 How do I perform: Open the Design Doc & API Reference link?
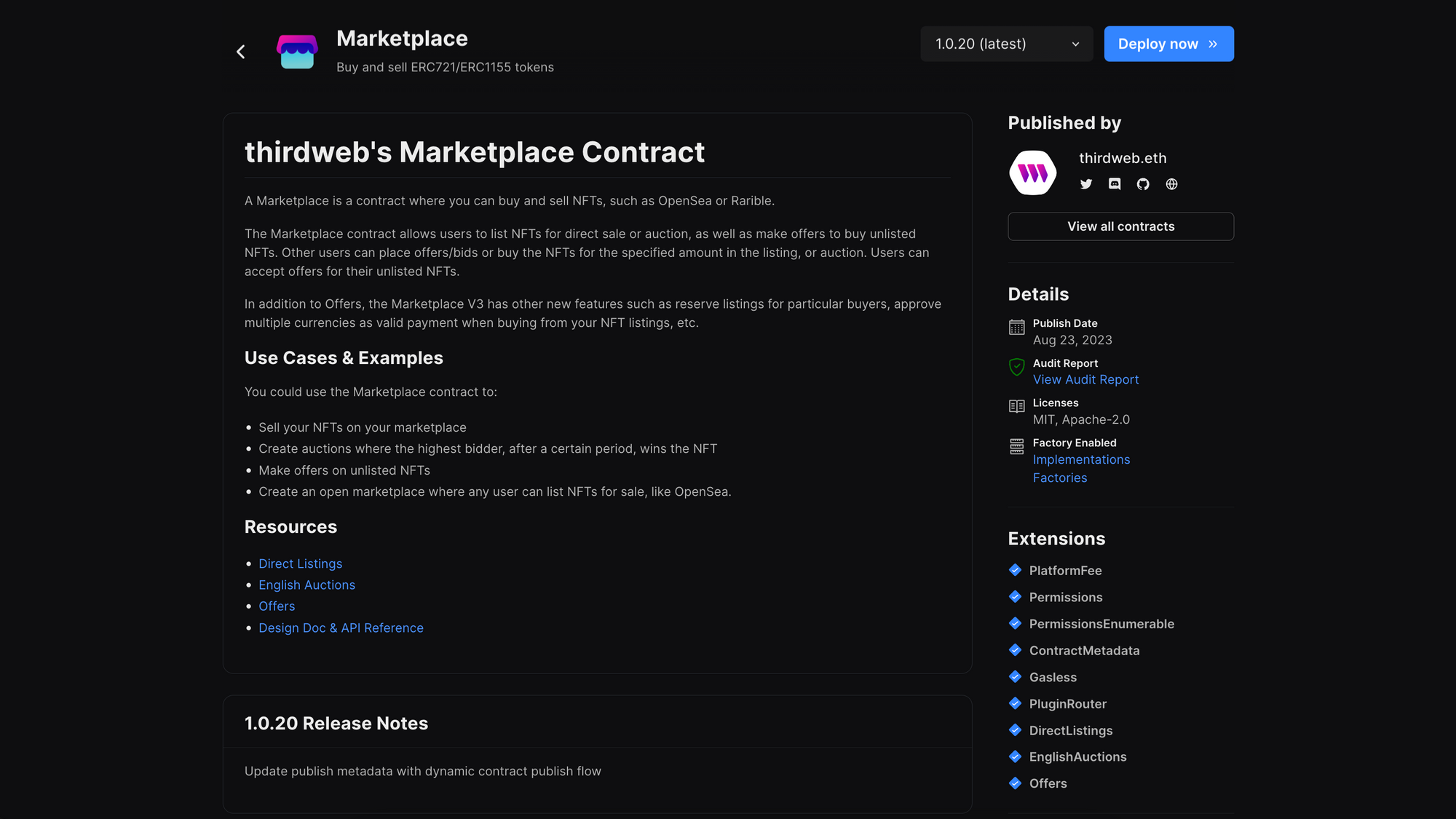(341, 628)
